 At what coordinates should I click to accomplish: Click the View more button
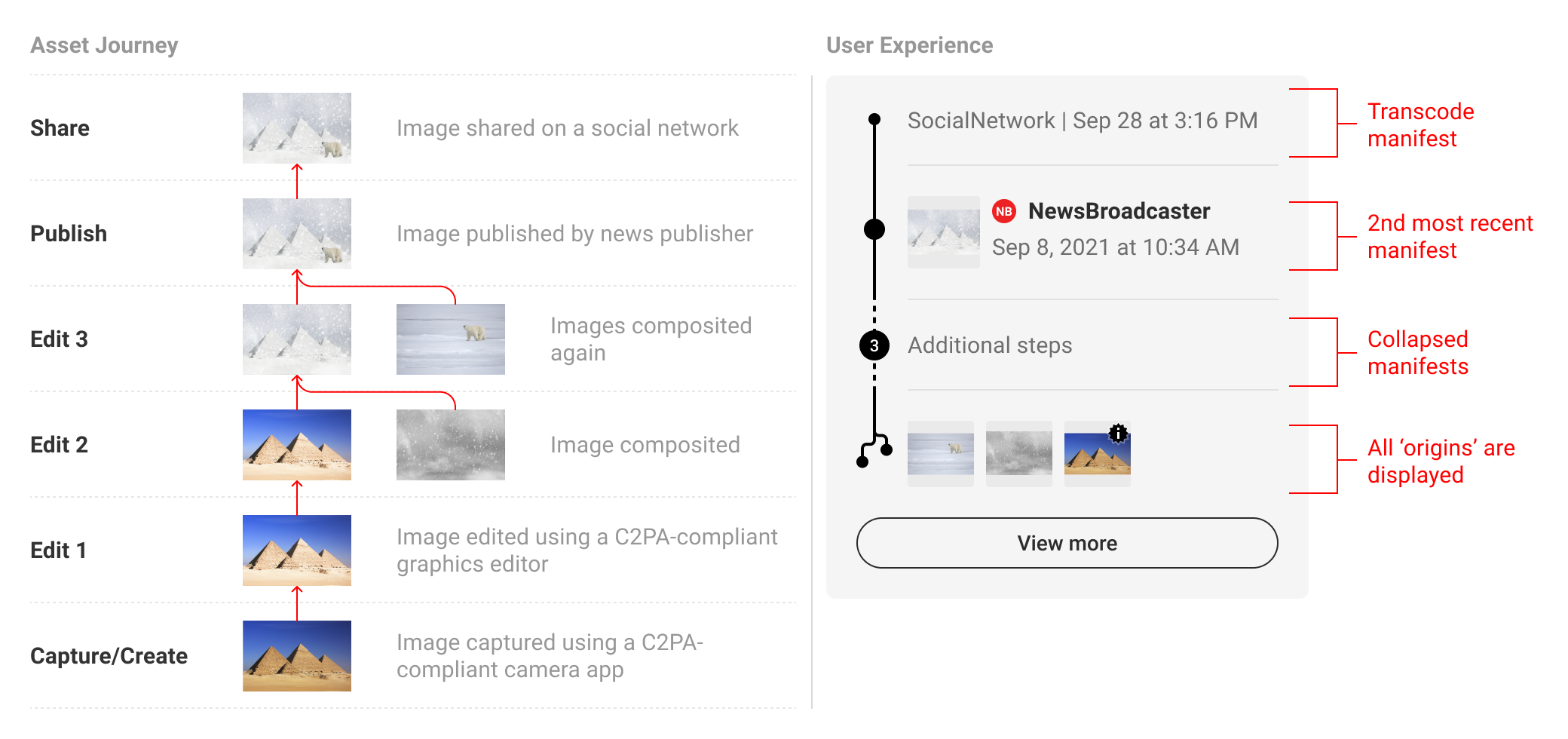click(1067, 543)
